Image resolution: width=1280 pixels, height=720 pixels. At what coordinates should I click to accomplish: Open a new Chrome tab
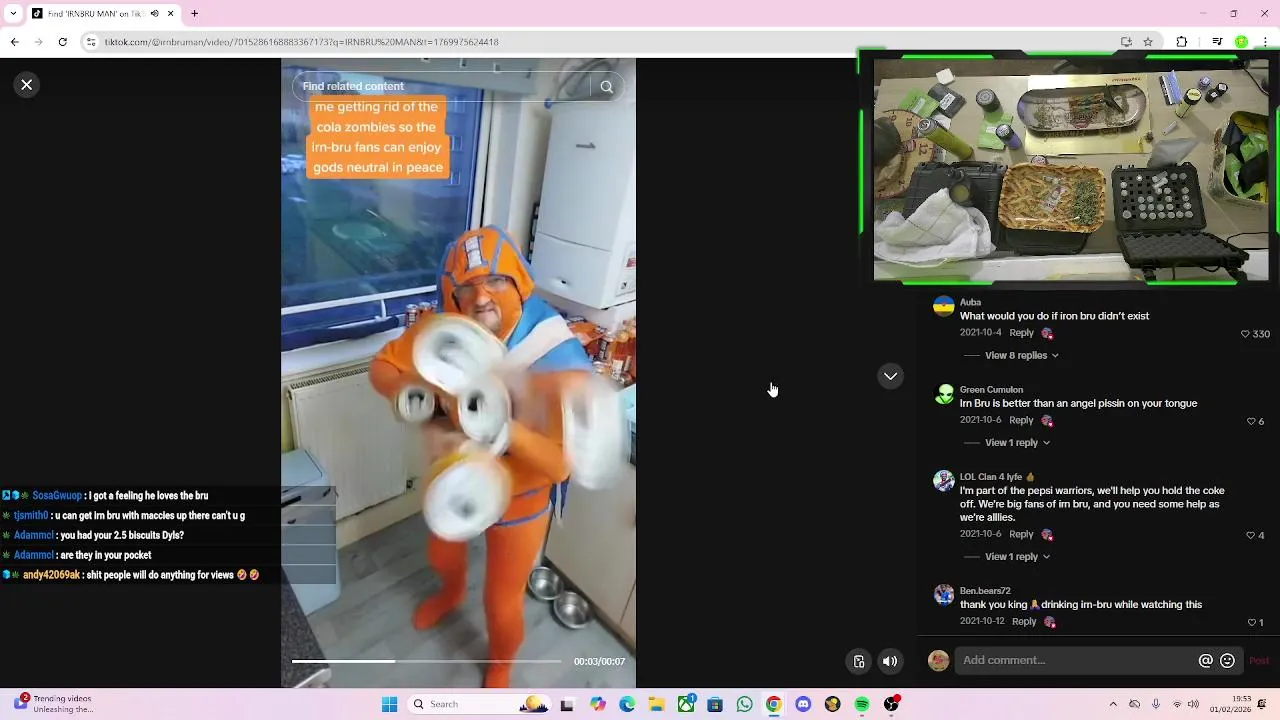(x=195, y=14)
